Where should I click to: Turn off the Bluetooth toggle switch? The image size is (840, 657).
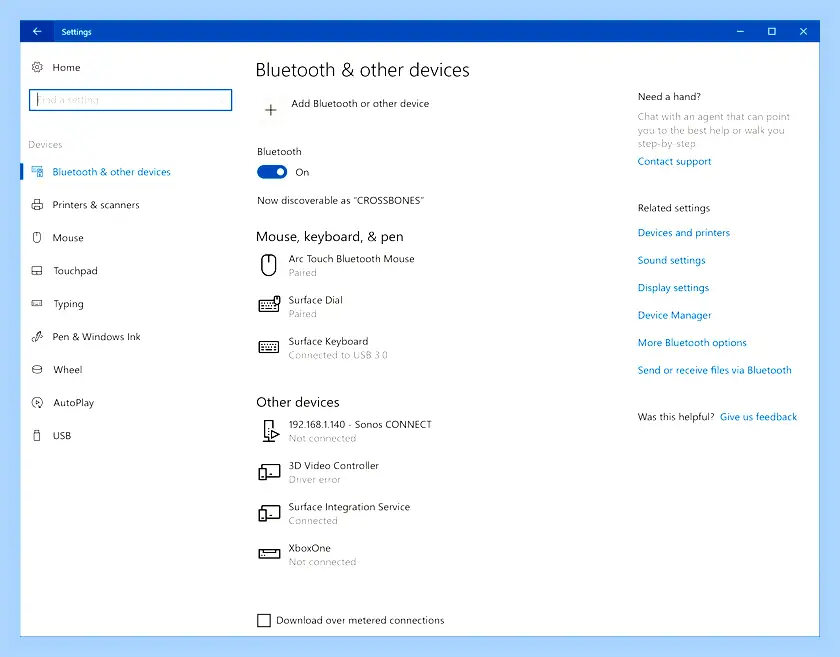272,172
